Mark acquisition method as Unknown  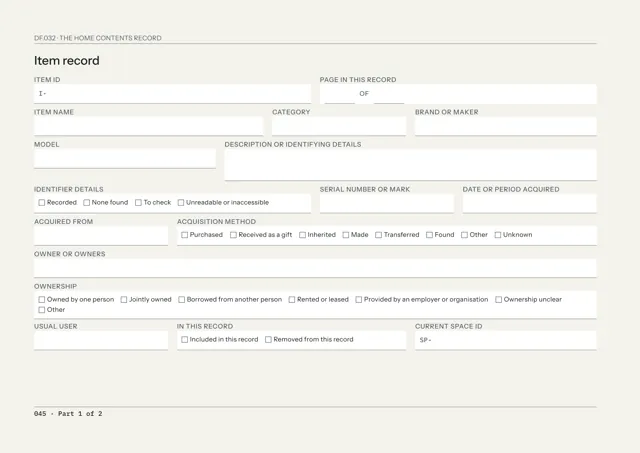pos(498,235)
